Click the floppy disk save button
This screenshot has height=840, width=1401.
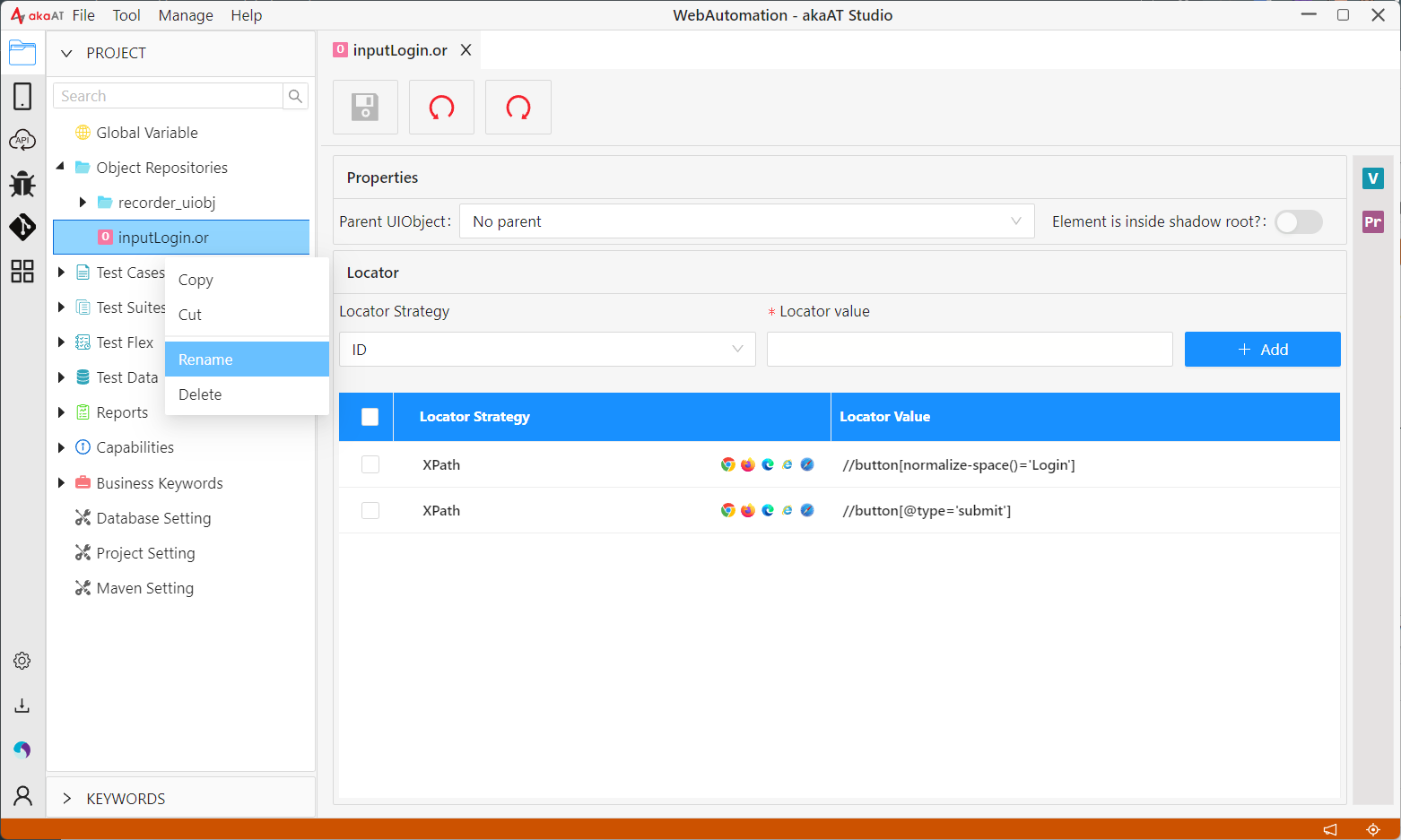(x=365, y=108)
